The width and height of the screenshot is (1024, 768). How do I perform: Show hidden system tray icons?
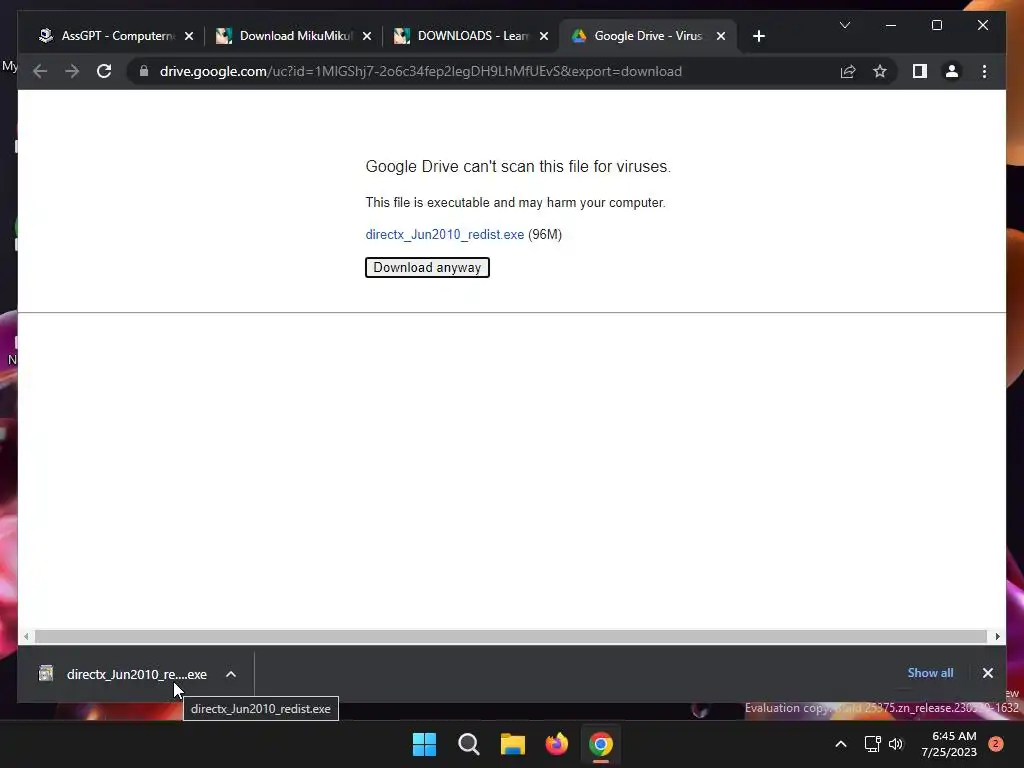click(841, 744)
